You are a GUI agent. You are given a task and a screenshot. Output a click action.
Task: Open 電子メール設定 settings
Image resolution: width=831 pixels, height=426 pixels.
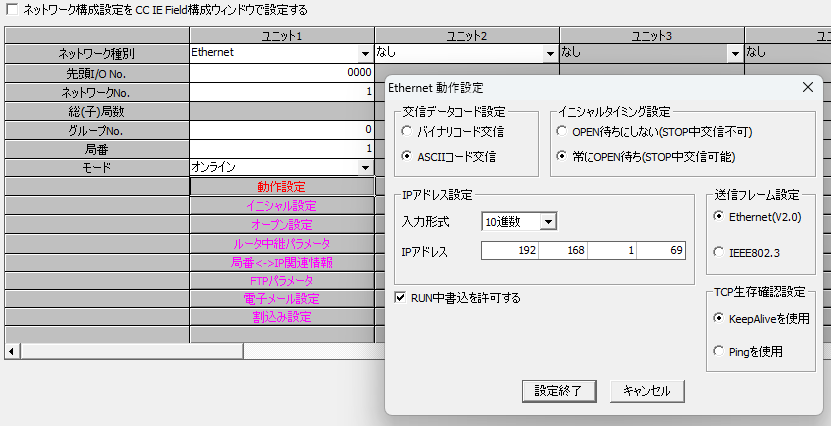[x=281, y=299]
